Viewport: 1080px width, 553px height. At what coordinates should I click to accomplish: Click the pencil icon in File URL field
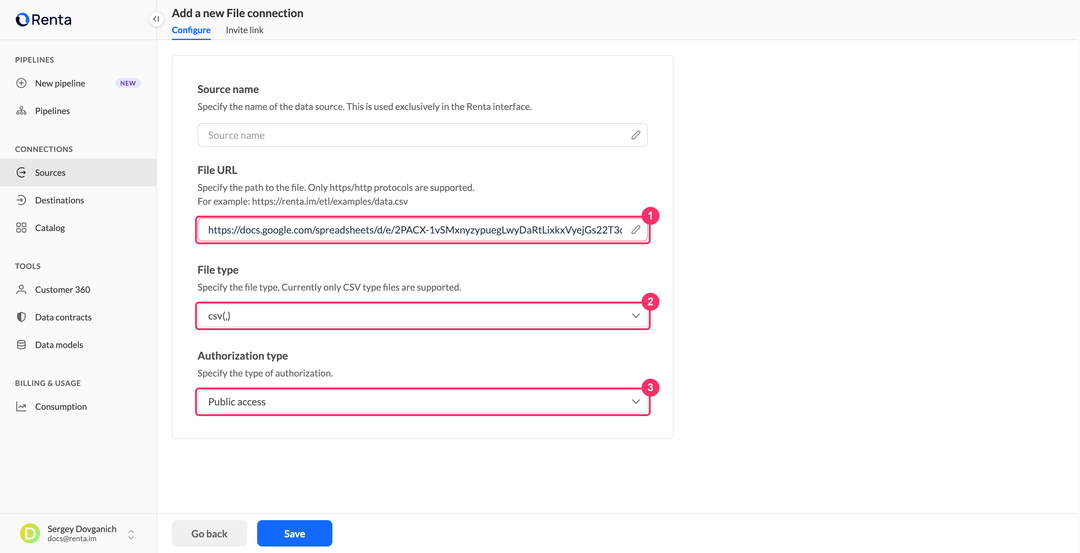click(x=636, y=230)
